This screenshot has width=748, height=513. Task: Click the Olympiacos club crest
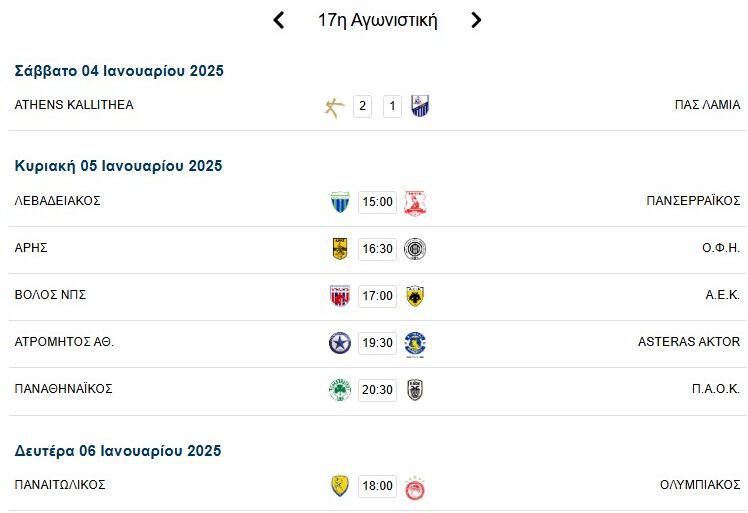coord(414,486)
